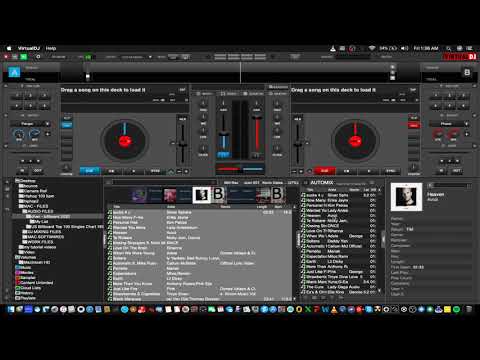
Task: Click the crossfader below the mixer
Action: (240, 169)
